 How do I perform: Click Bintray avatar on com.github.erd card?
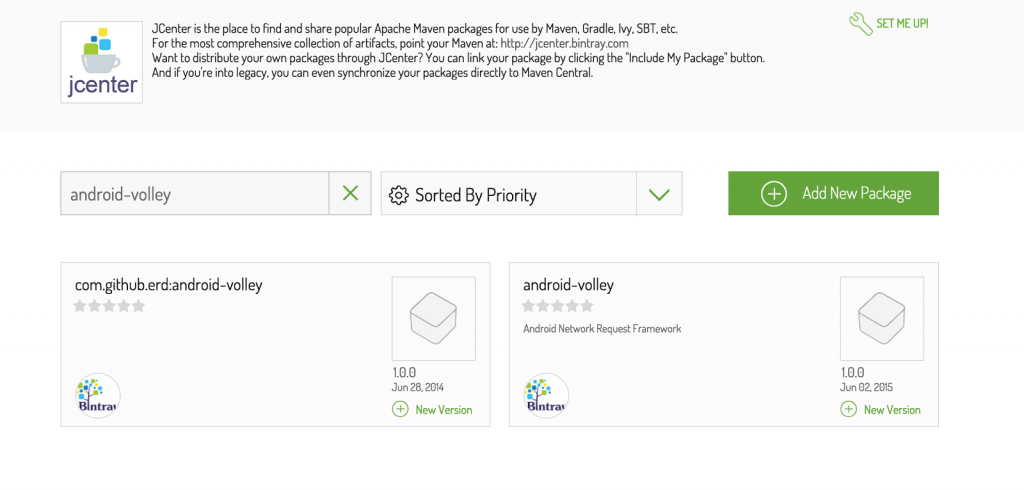(98, 396)
